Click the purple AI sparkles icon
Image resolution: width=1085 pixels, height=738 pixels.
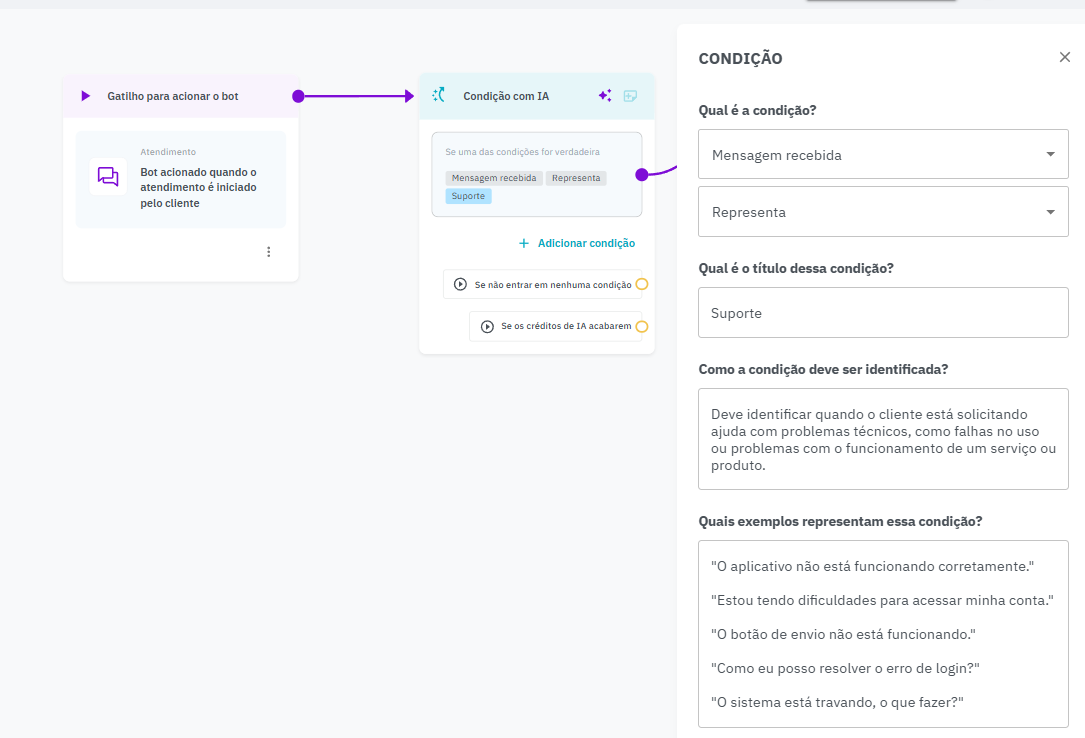tap(605, 96)
